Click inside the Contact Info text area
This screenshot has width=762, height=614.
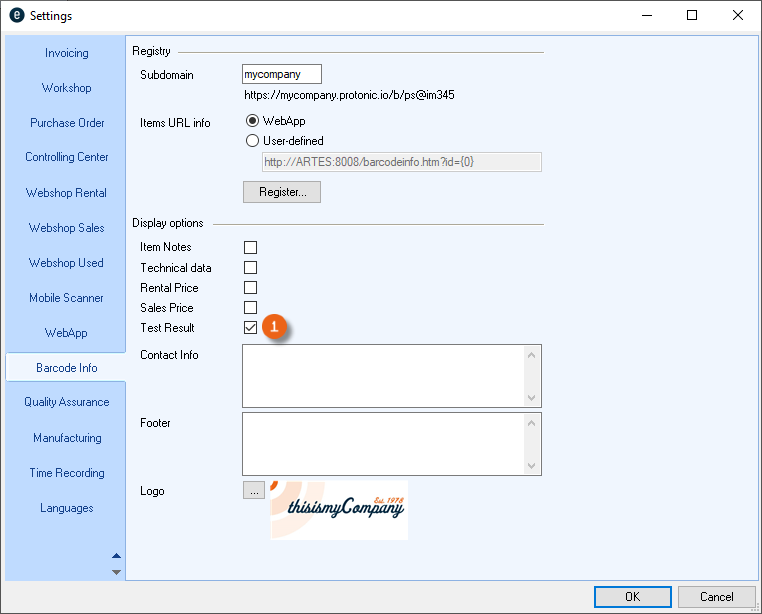tap(384, 376)
